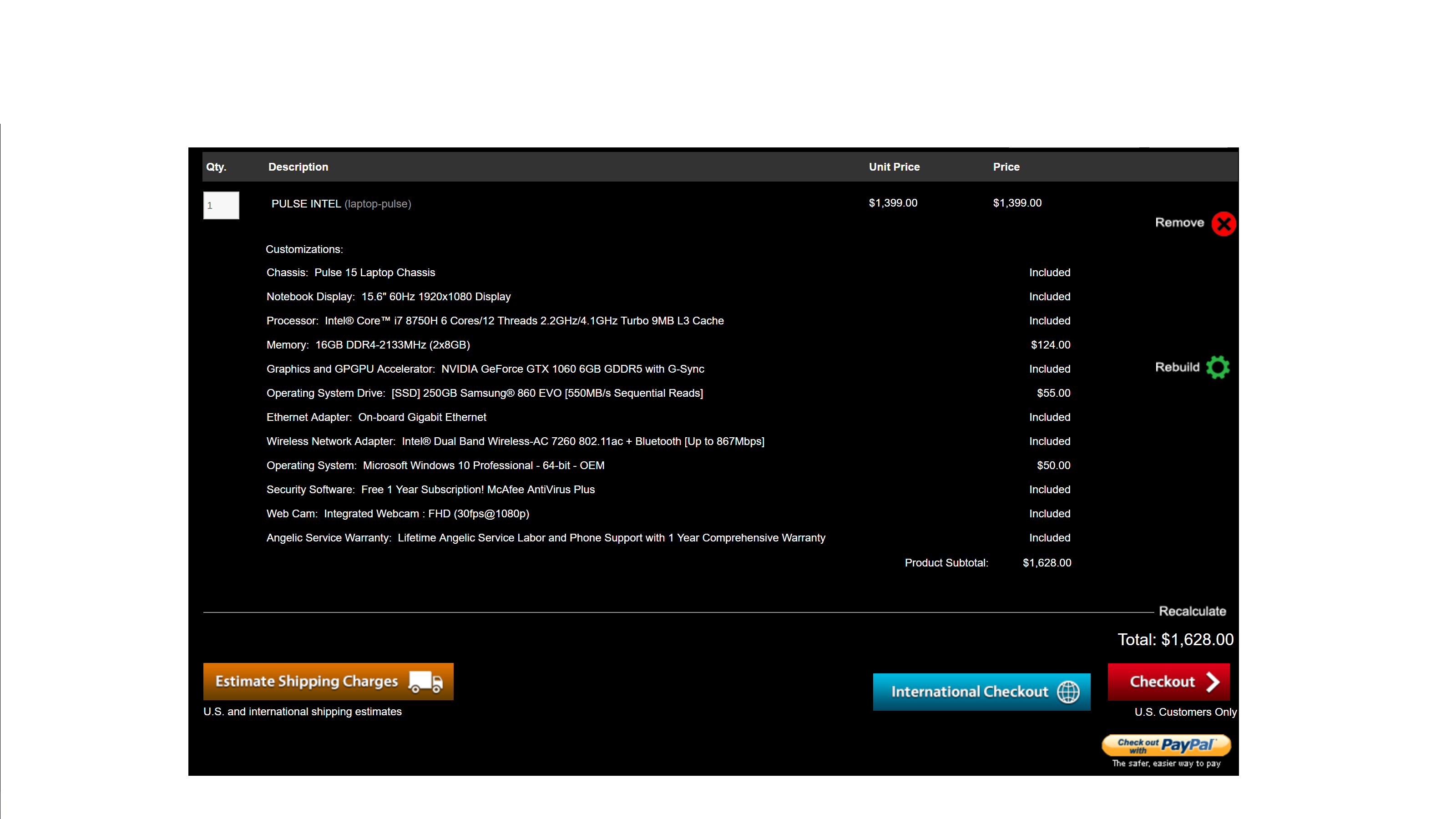This screenshot has height=819, width=1456.
Task: Click the quantity input field
Action: click(x=221, y=205)
